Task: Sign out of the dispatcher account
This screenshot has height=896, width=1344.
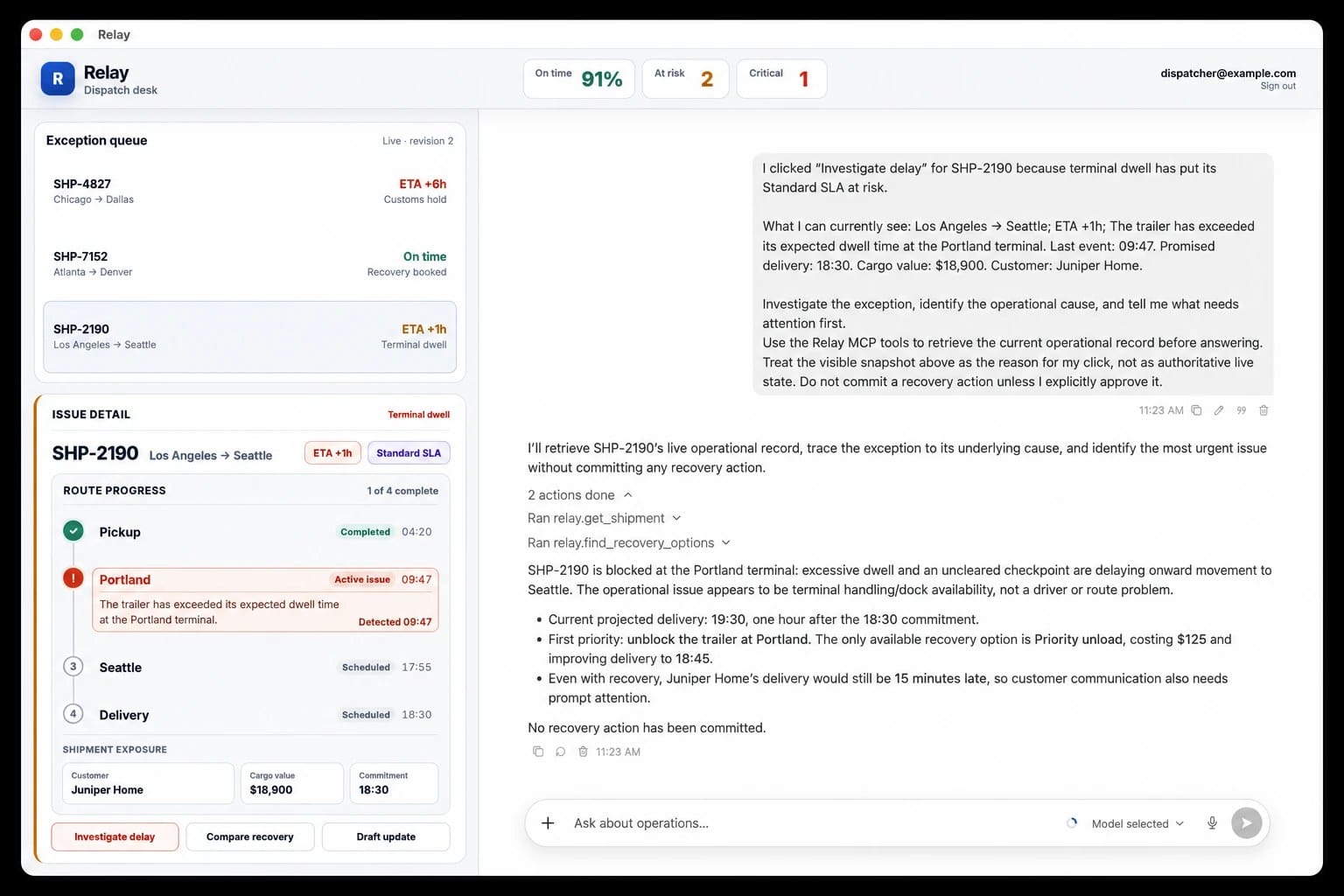Action: 1277,86
